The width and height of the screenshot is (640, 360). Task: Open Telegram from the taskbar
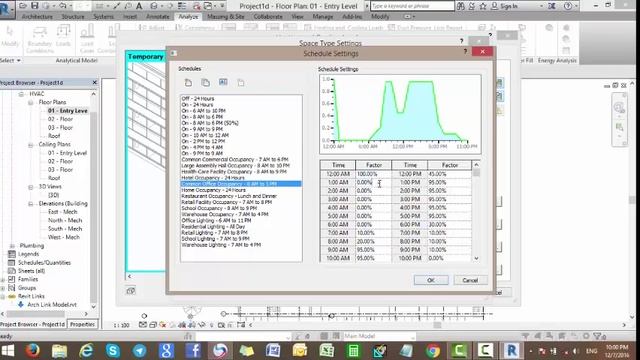coord(140,351)
